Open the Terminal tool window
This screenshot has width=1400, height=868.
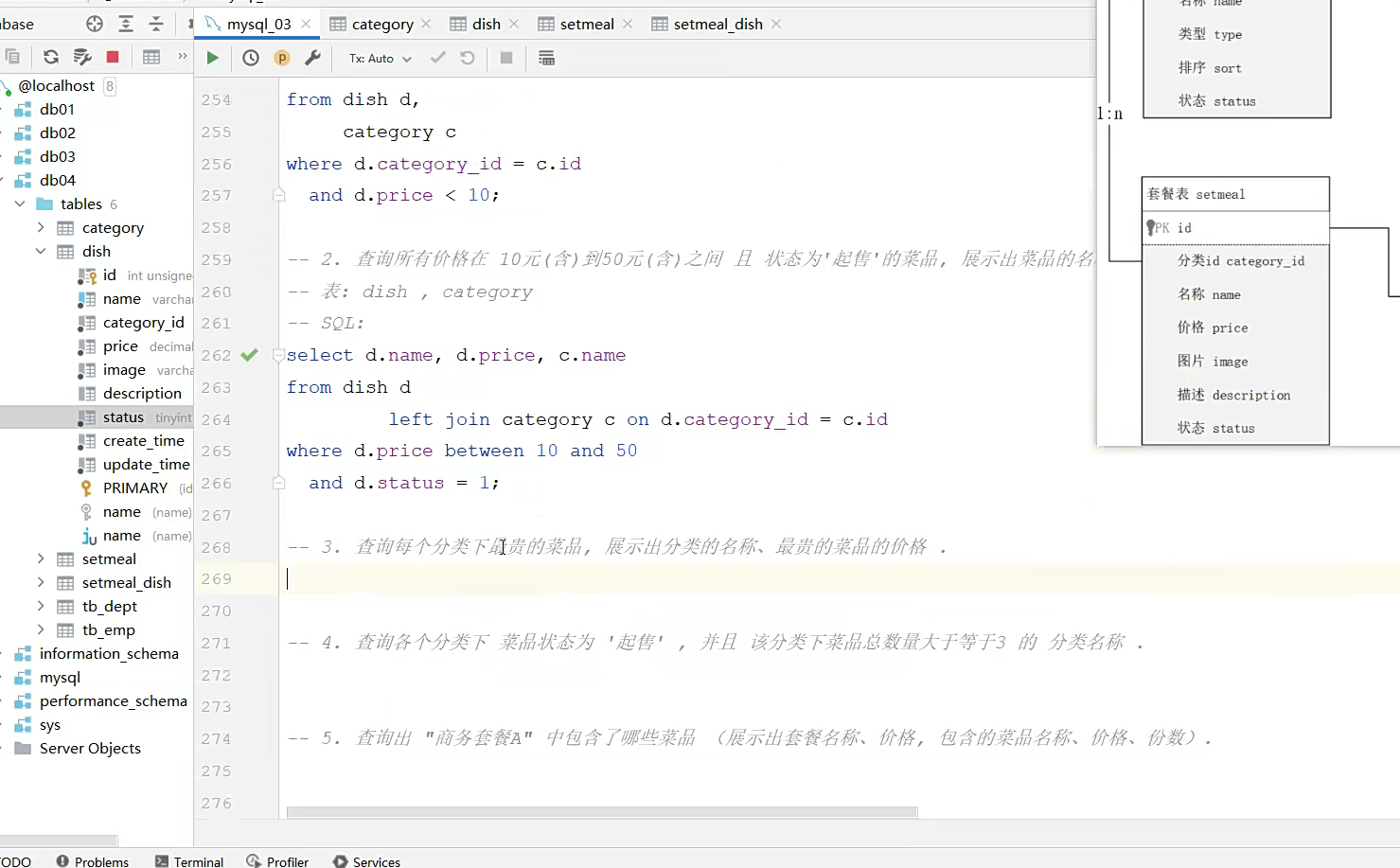[188, 861]
